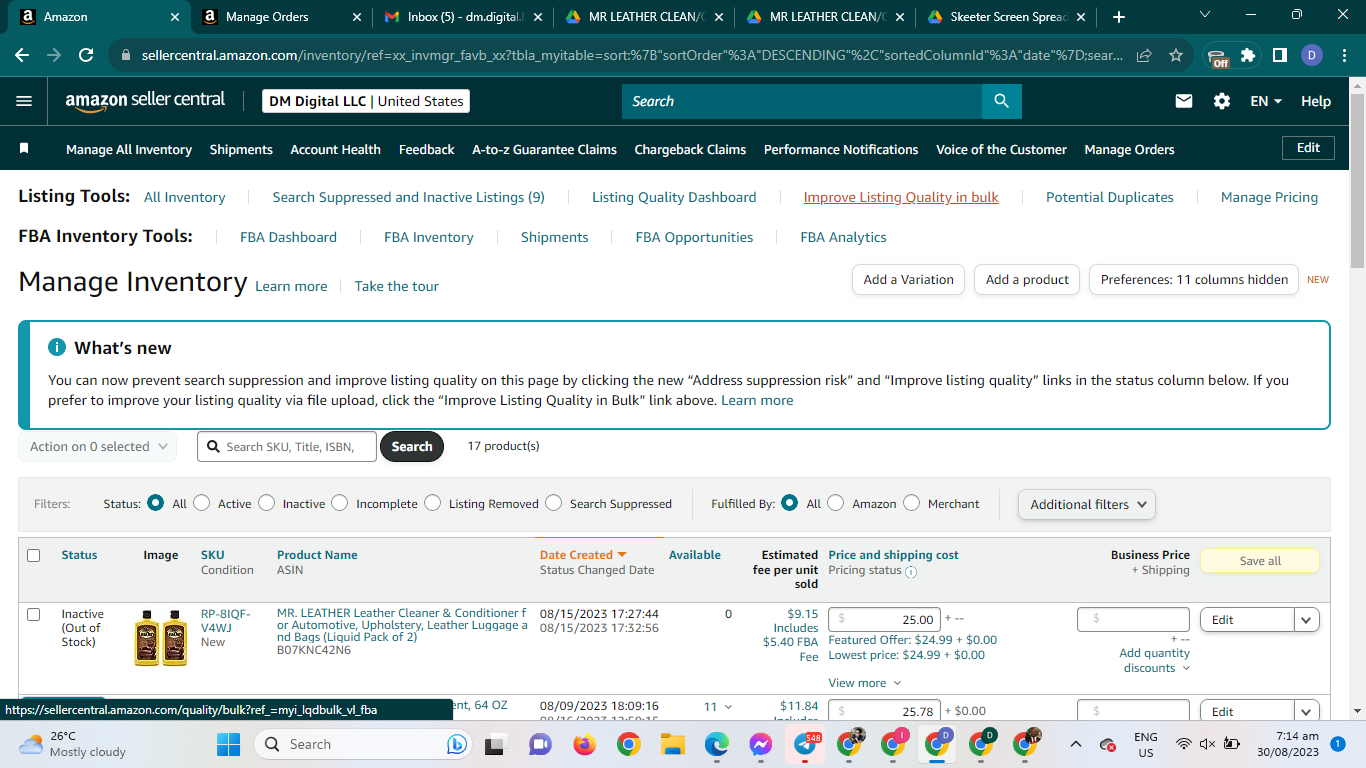Screen dimensions: 1366x768
Task: Go back using the browser back arrow
Action: (22, 55)
